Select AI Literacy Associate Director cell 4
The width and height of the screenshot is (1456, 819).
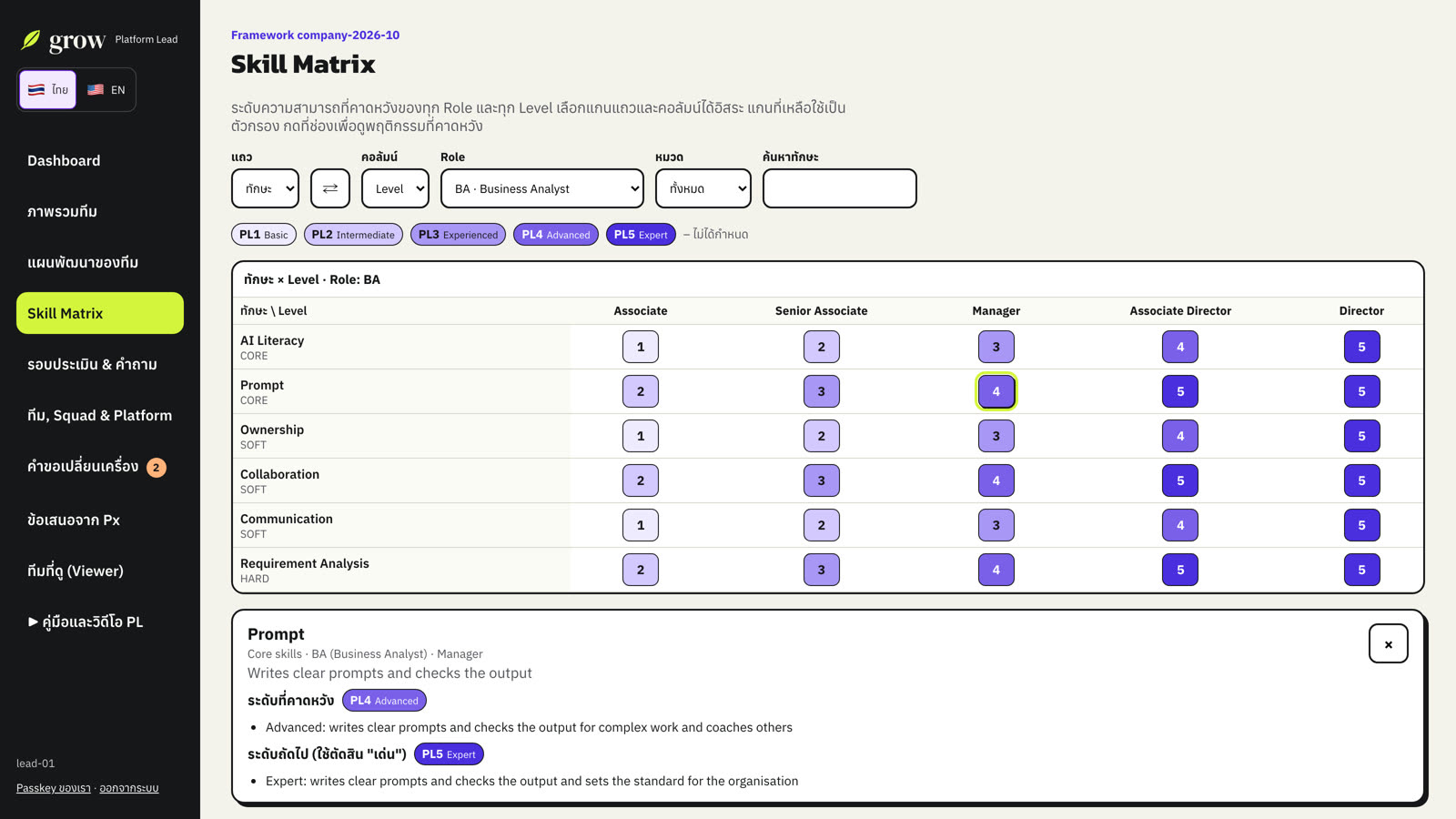pyautogui.click(x=1180, y=347)
